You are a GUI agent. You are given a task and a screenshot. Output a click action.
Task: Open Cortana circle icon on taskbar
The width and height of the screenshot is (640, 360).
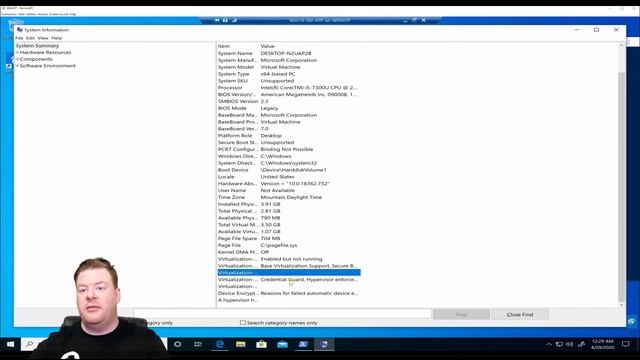pos(178,344)
